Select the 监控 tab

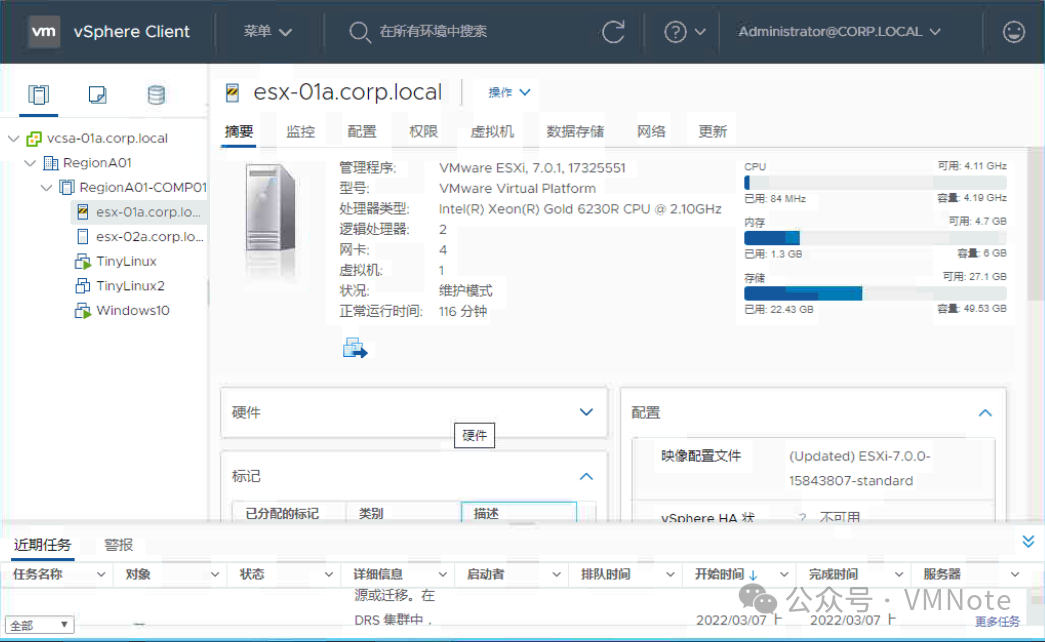(x=301, y=131)
